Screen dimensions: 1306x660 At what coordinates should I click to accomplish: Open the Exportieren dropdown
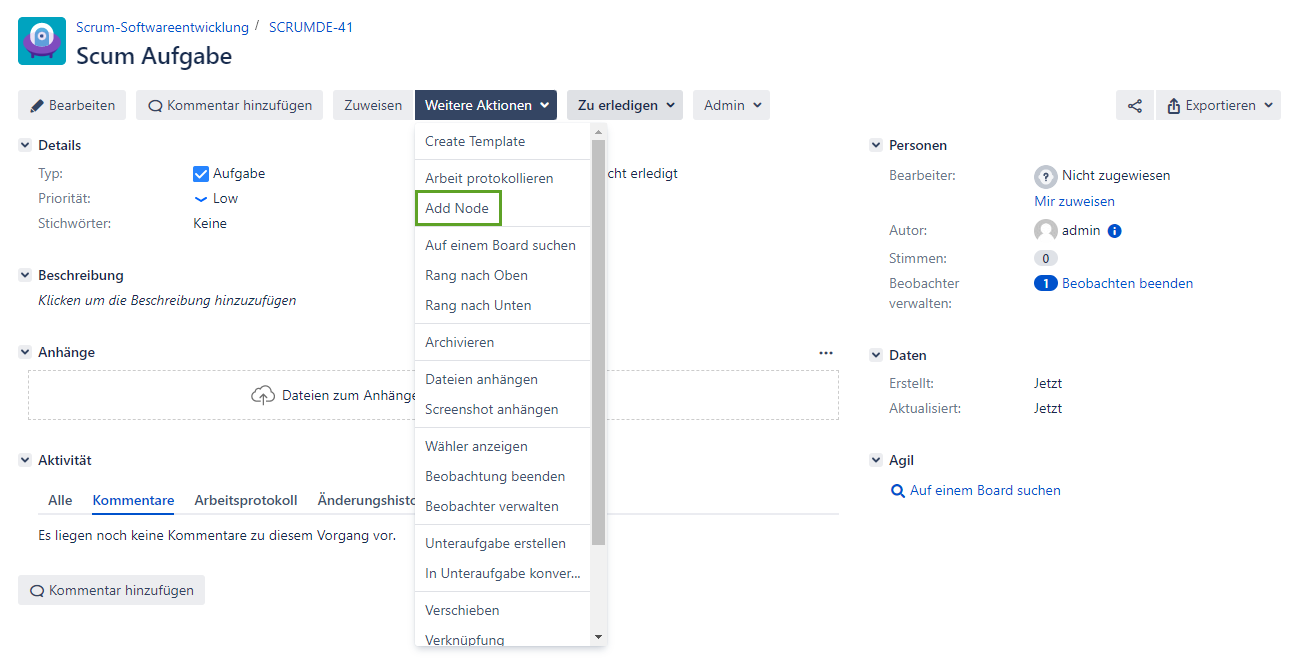(x=1218, y=105)
